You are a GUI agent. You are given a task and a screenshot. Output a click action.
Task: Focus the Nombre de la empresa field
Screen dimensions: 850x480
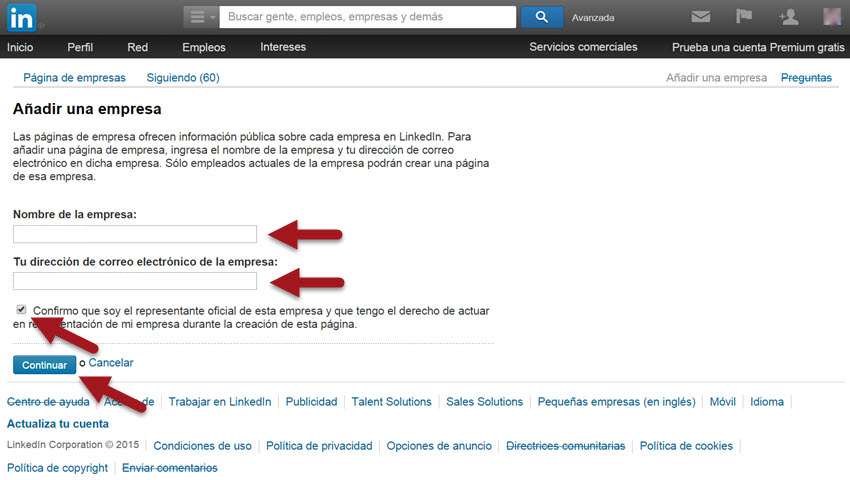pyautogui.click(x=135, y=234)
